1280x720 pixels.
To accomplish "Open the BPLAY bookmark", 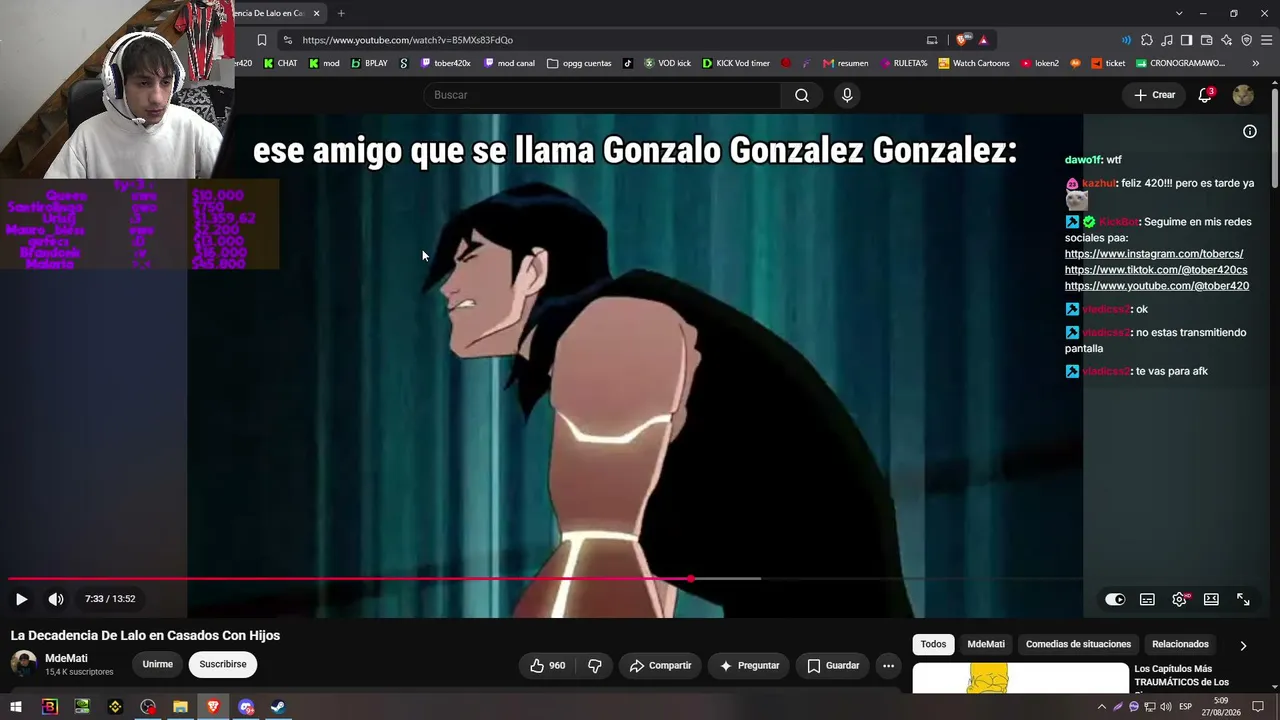I will click(370, 63).
